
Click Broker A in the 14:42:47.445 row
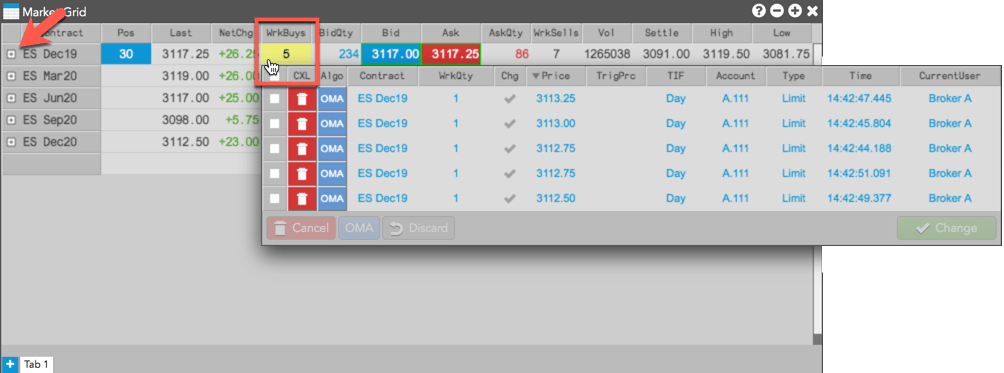(950, 99)
